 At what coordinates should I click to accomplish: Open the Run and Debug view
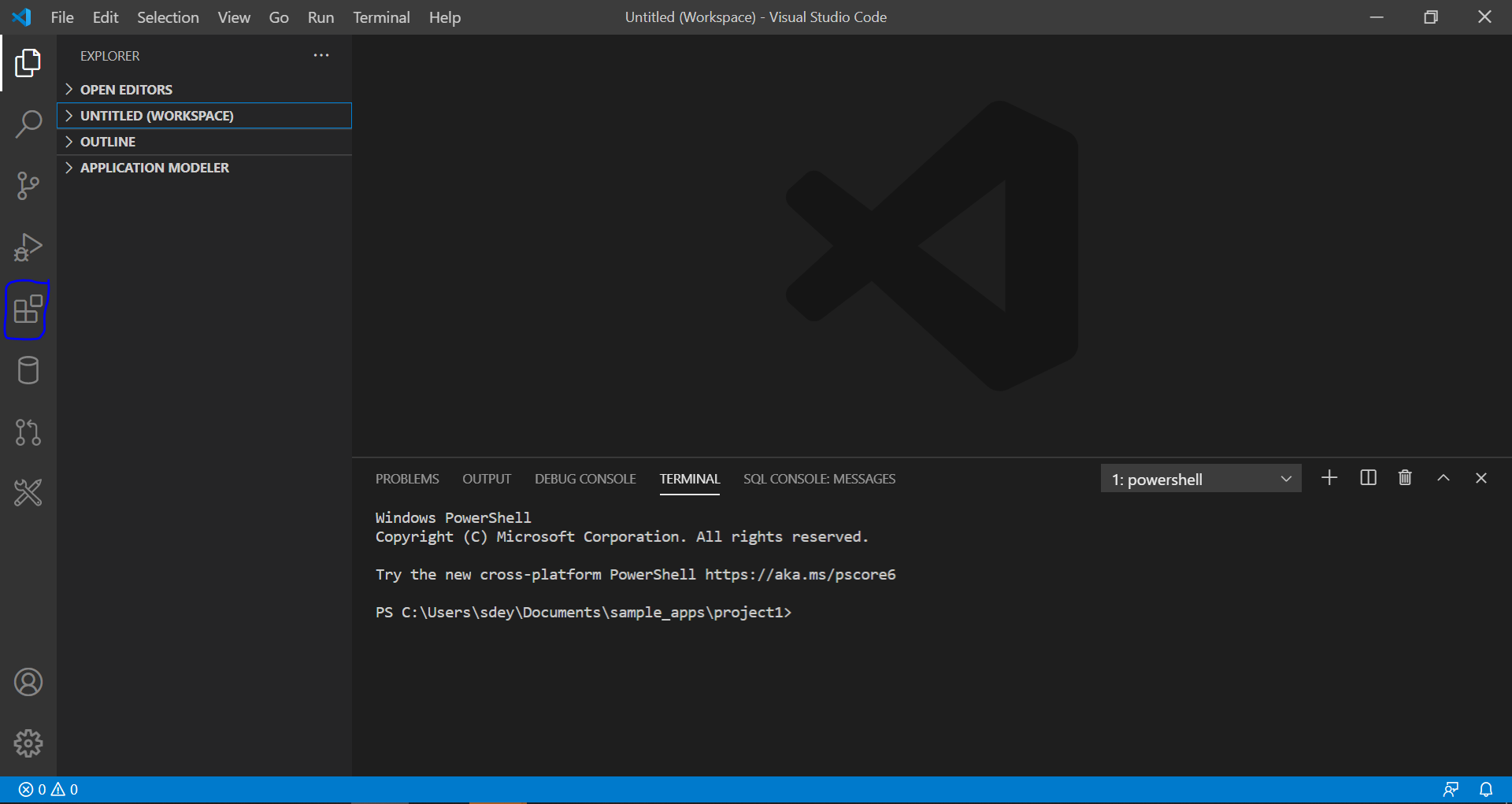[x=28, y=246]
